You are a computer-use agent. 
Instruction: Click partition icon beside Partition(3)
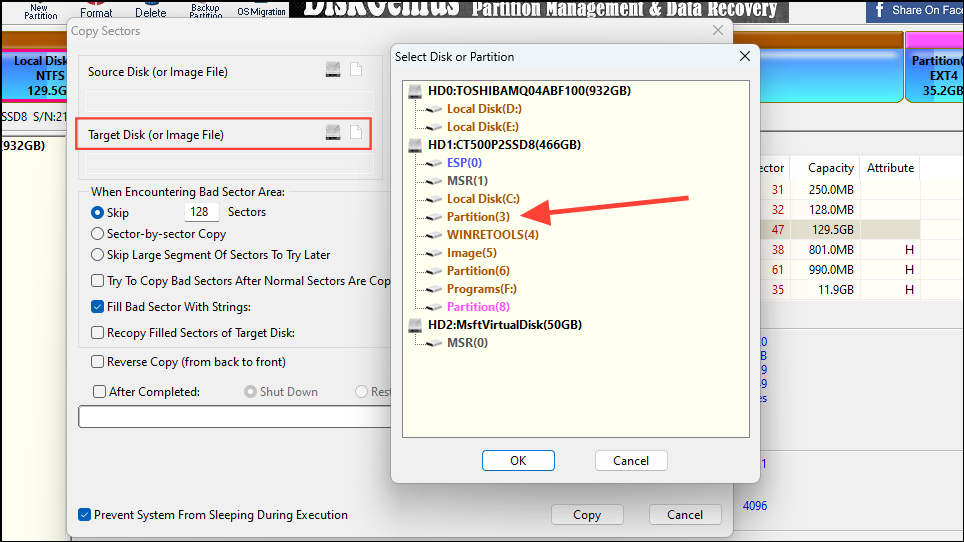click(x=434, y=217)
